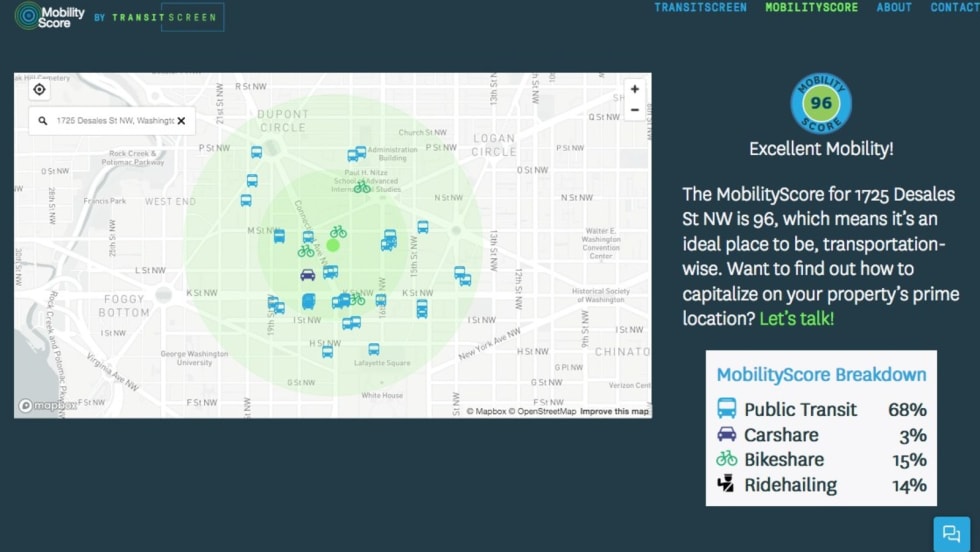
Task: Click the geolocate target icon on map
Action: click(x=39, y=90)
